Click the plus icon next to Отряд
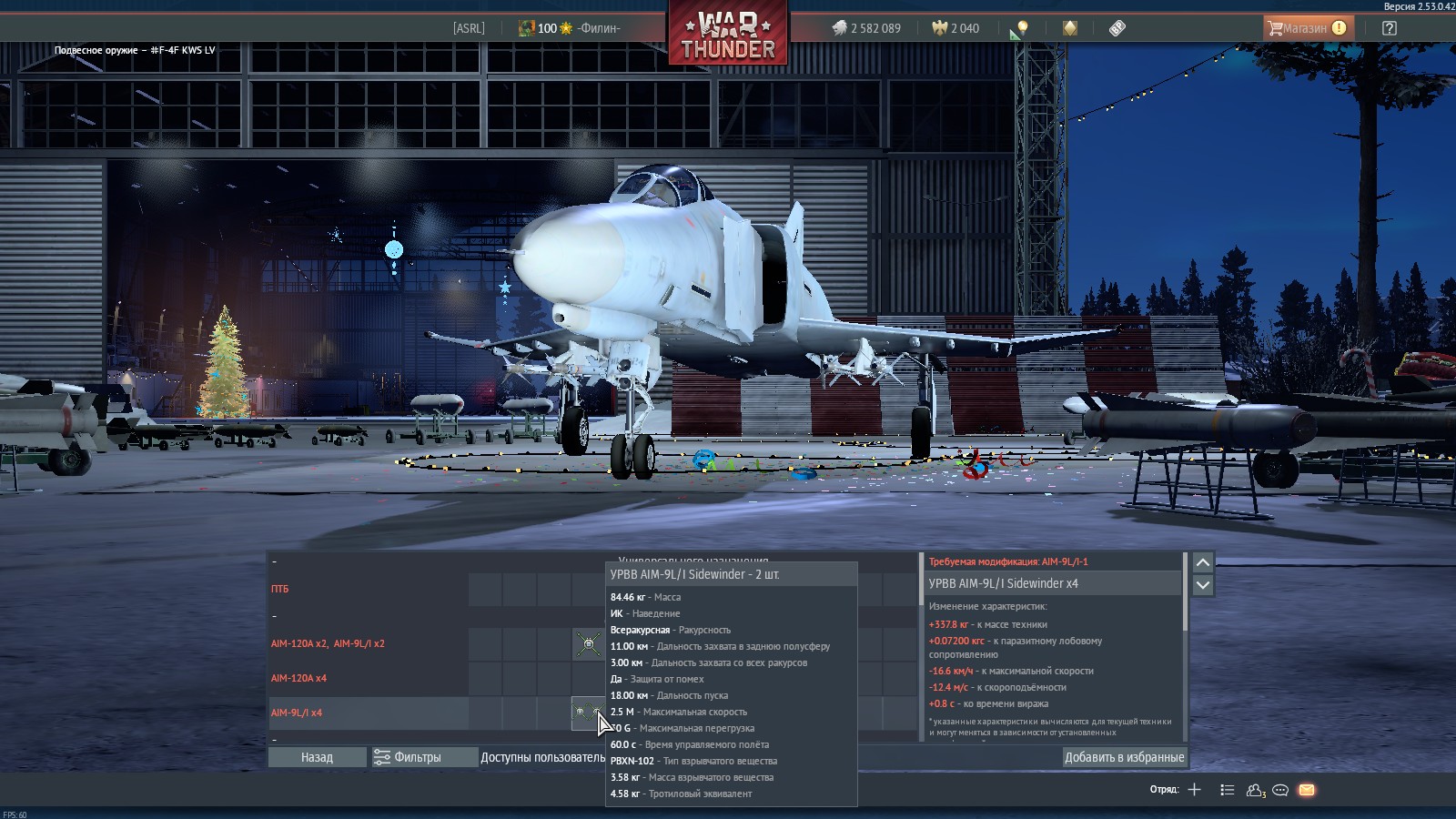The height and width of the screenshot is (819, 1456). point(1195,790)
